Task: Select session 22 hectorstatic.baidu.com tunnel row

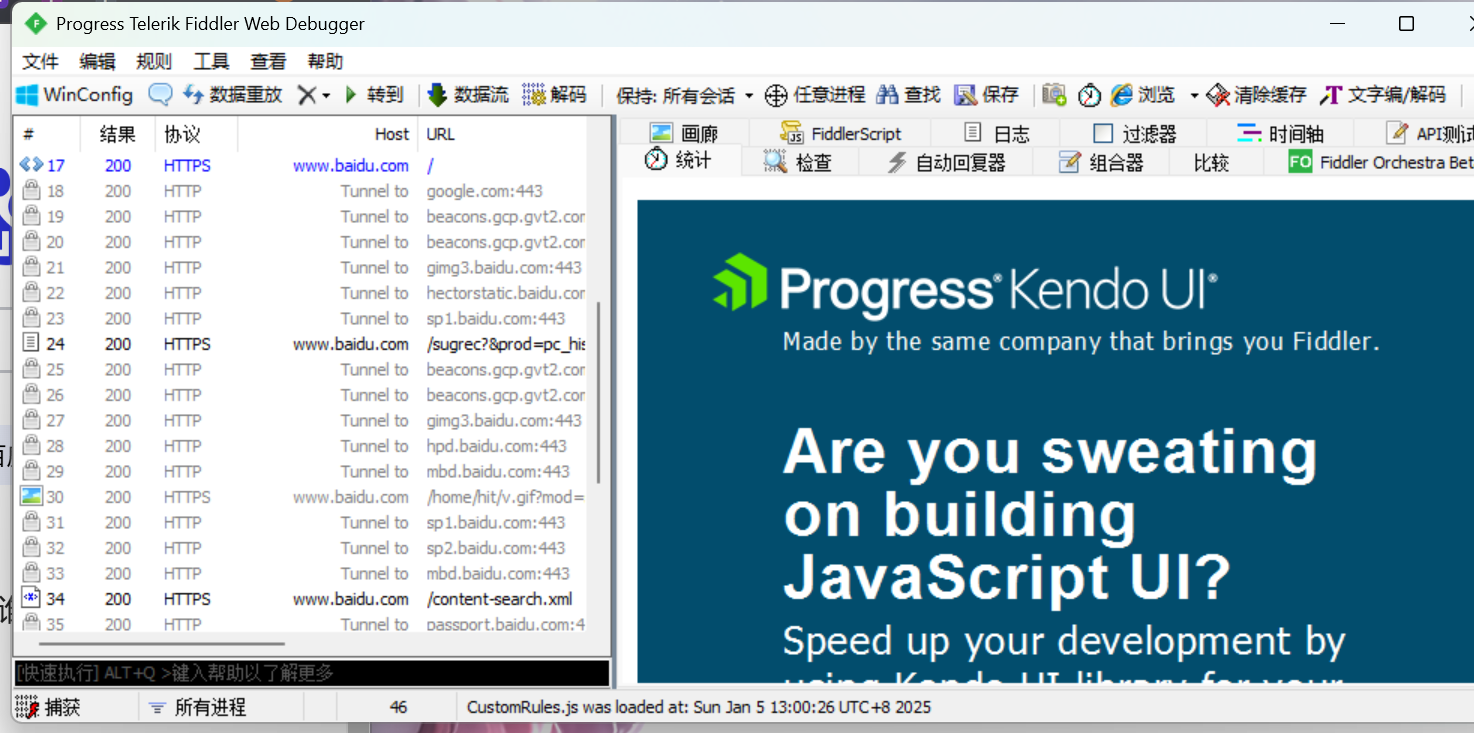Action: 302,293
